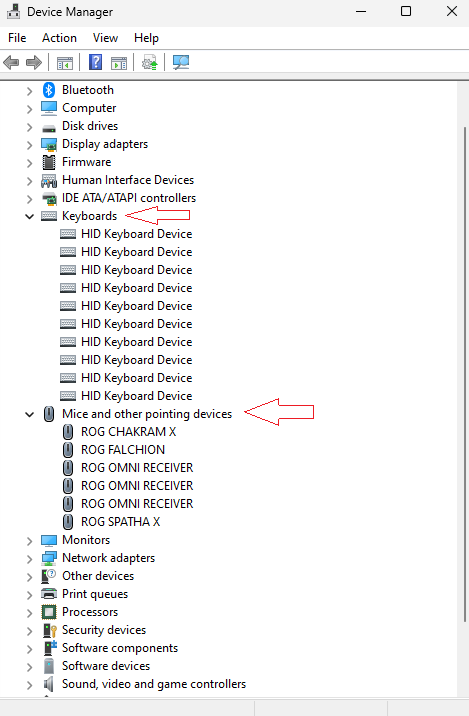
Task: Collapse the Keyboards category chevron
Action: click(30, 216)
